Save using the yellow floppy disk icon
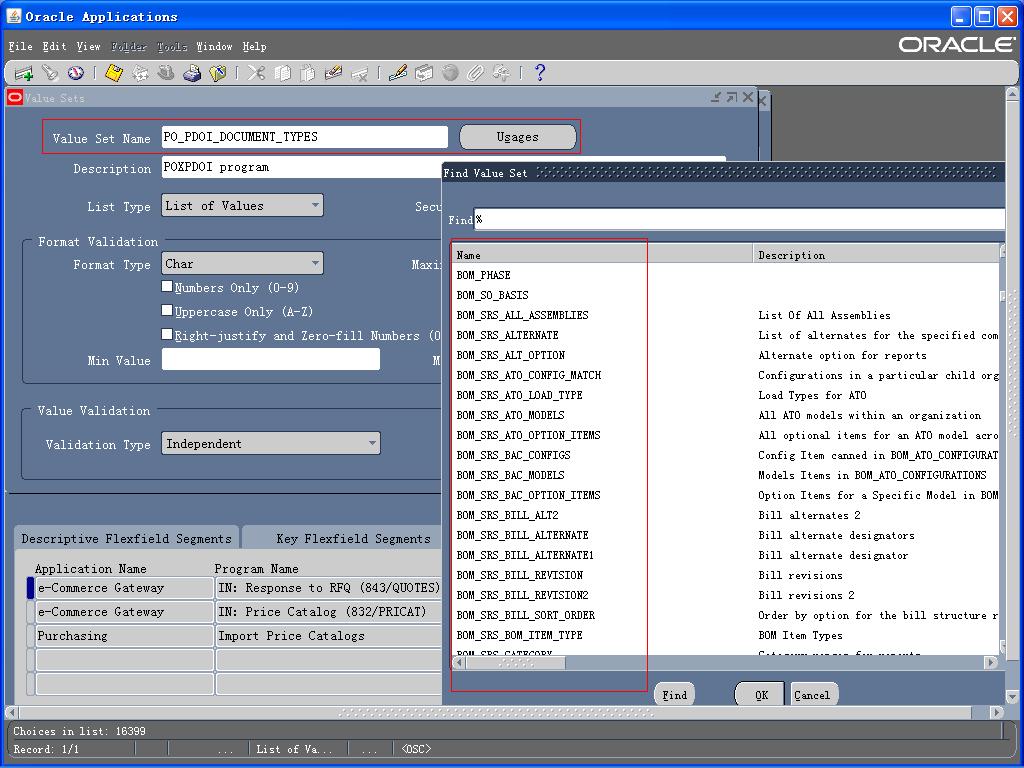Image resolution: width=1024 pixels, height=768 pixels. pyautogui.click(x=114, y=73)
